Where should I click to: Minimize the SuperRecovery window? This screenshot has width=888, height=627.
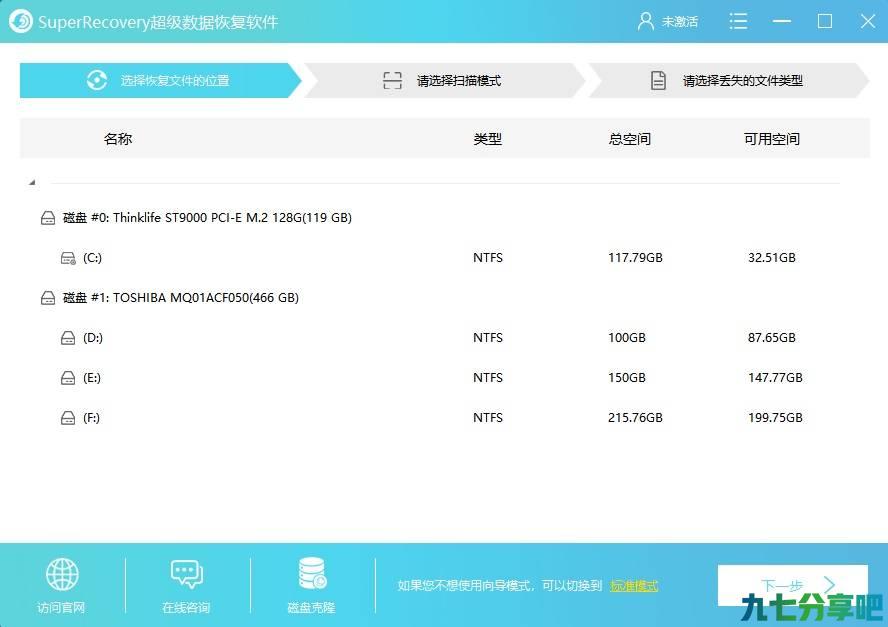782,22
